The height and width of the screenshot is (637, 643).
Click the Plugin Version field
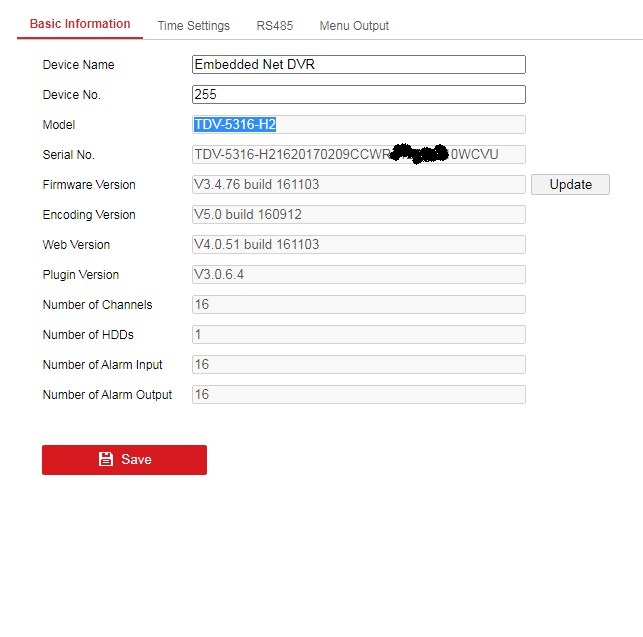(x=358, y=275)
